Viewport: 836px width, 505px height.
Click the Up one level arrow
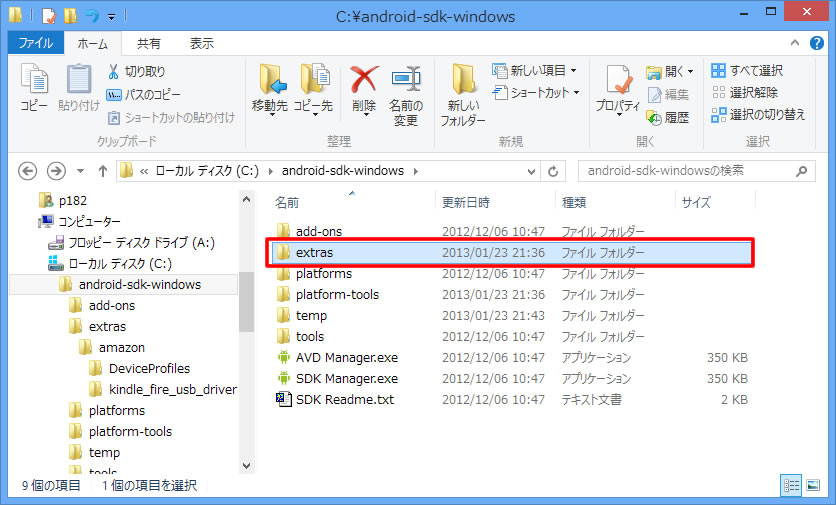pos(103,171)
